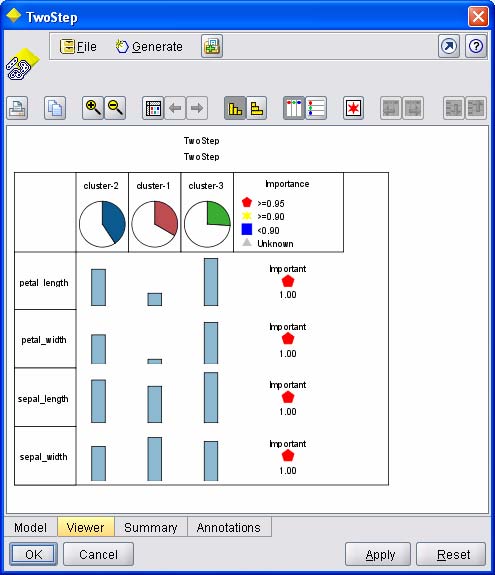The width and height of the screenshot is (495, 575).
Task: Click sepal_width bar for cluster-1
Action: [x=154, y=459]
